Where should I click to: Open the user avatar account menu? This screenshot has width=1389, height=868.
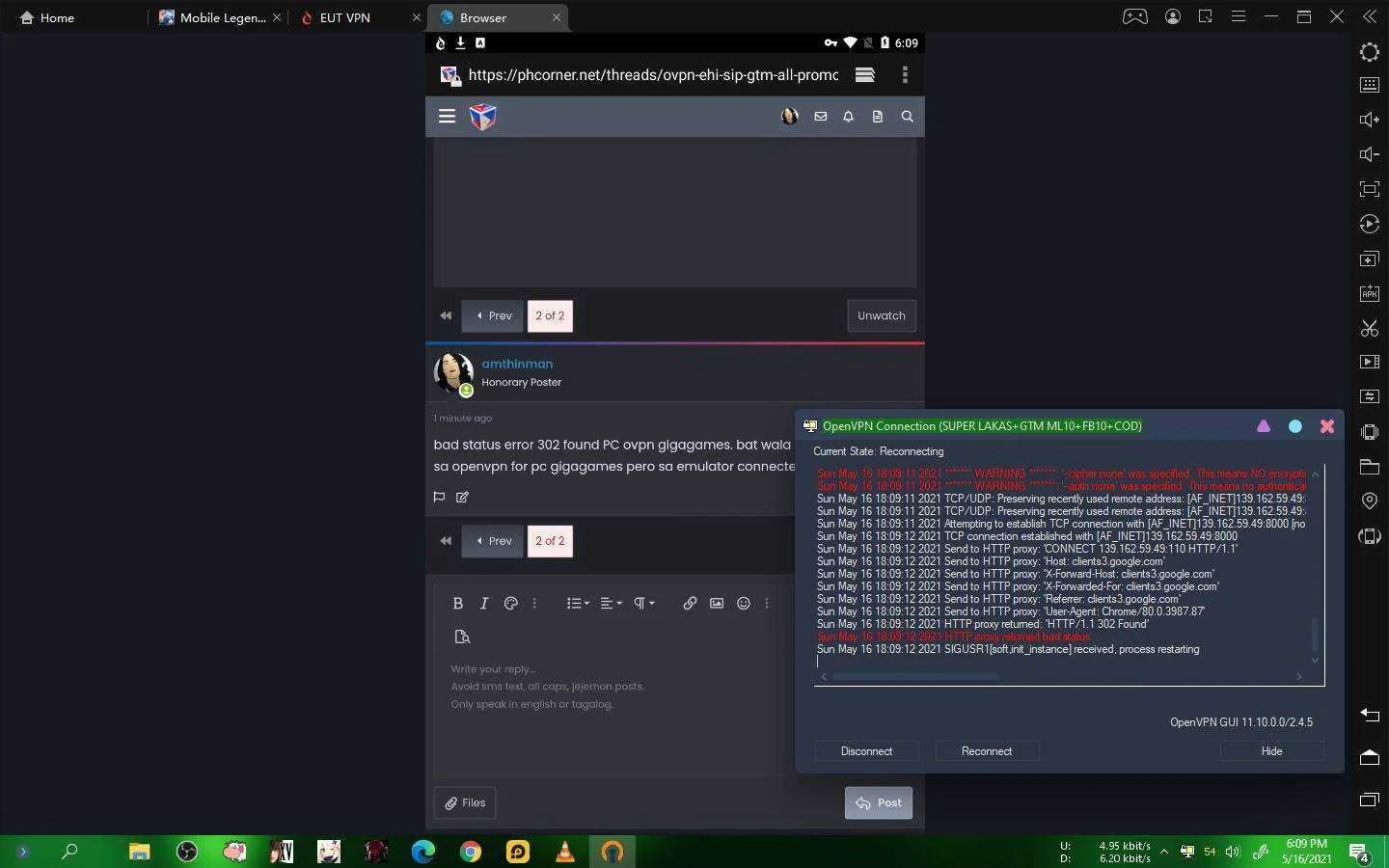click(789, 116)
